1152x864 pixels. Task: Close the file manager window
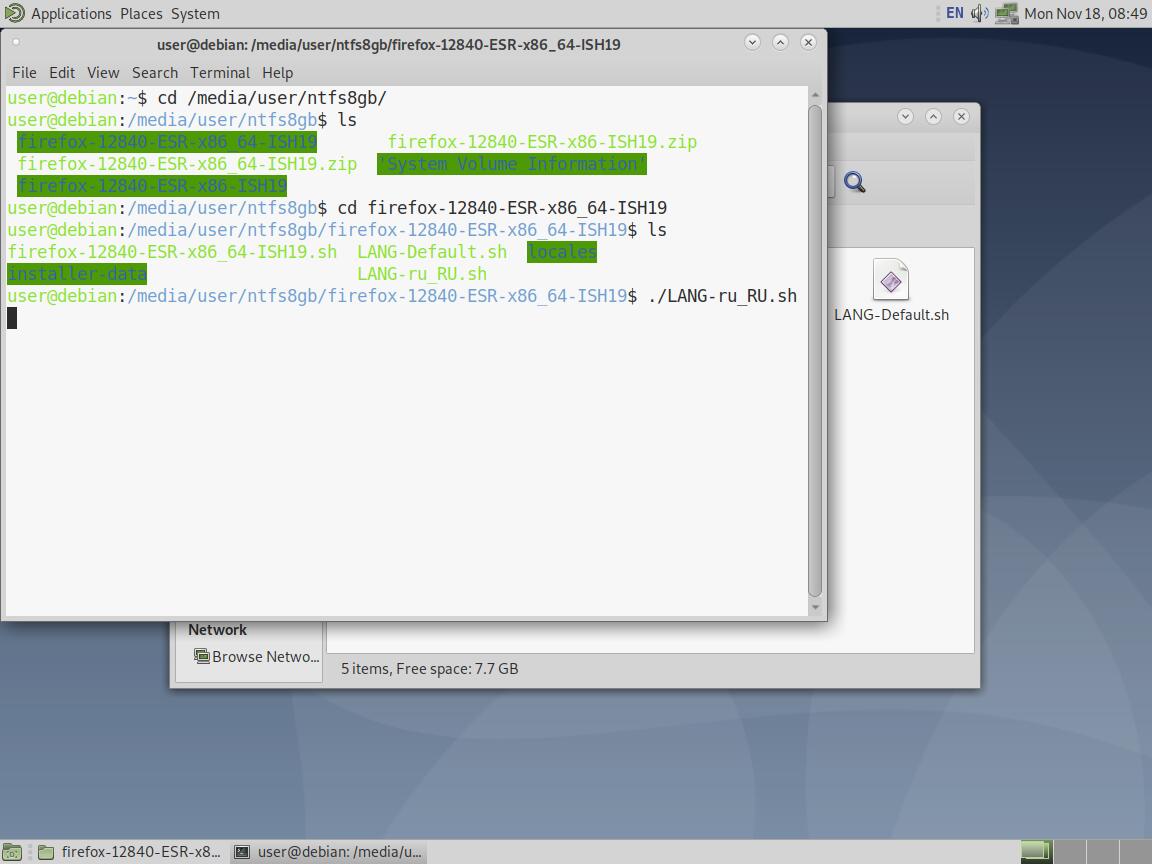961,116
